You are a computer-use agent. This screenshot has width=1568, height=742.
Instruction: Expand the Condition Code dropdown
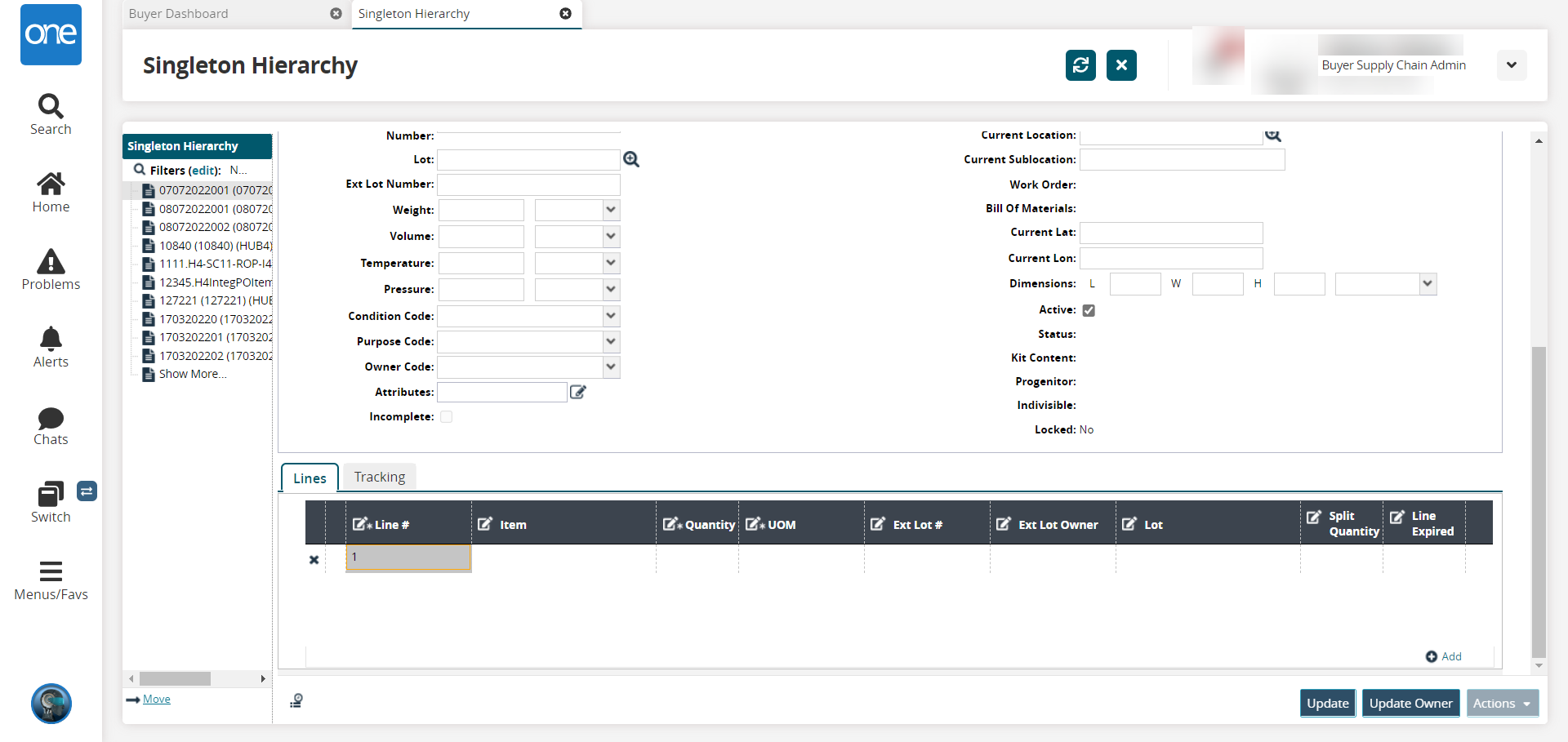611,316
